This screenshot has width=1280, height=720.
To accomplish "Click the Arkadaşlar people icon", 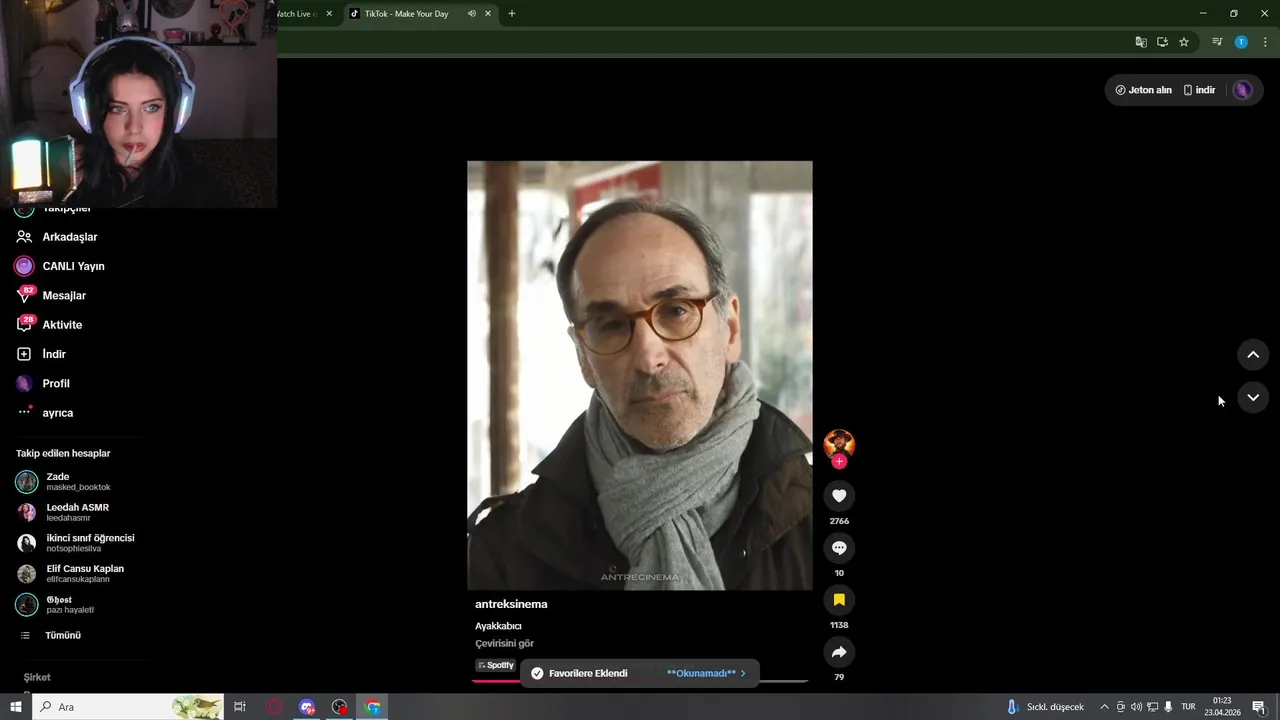I will [x=24, y=237].
